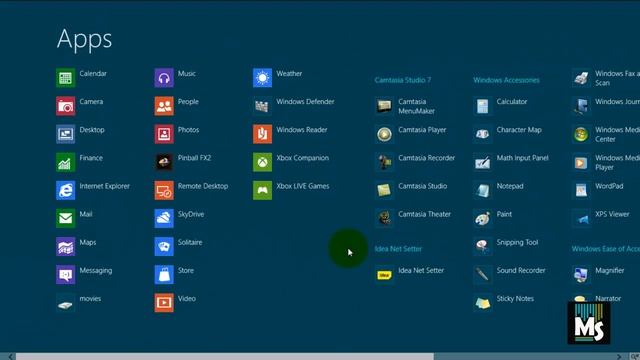Open the Snipping Tool icon
The height and width of the screenshot is (360, 640).
pyautogui.click(x=482, y=247)
